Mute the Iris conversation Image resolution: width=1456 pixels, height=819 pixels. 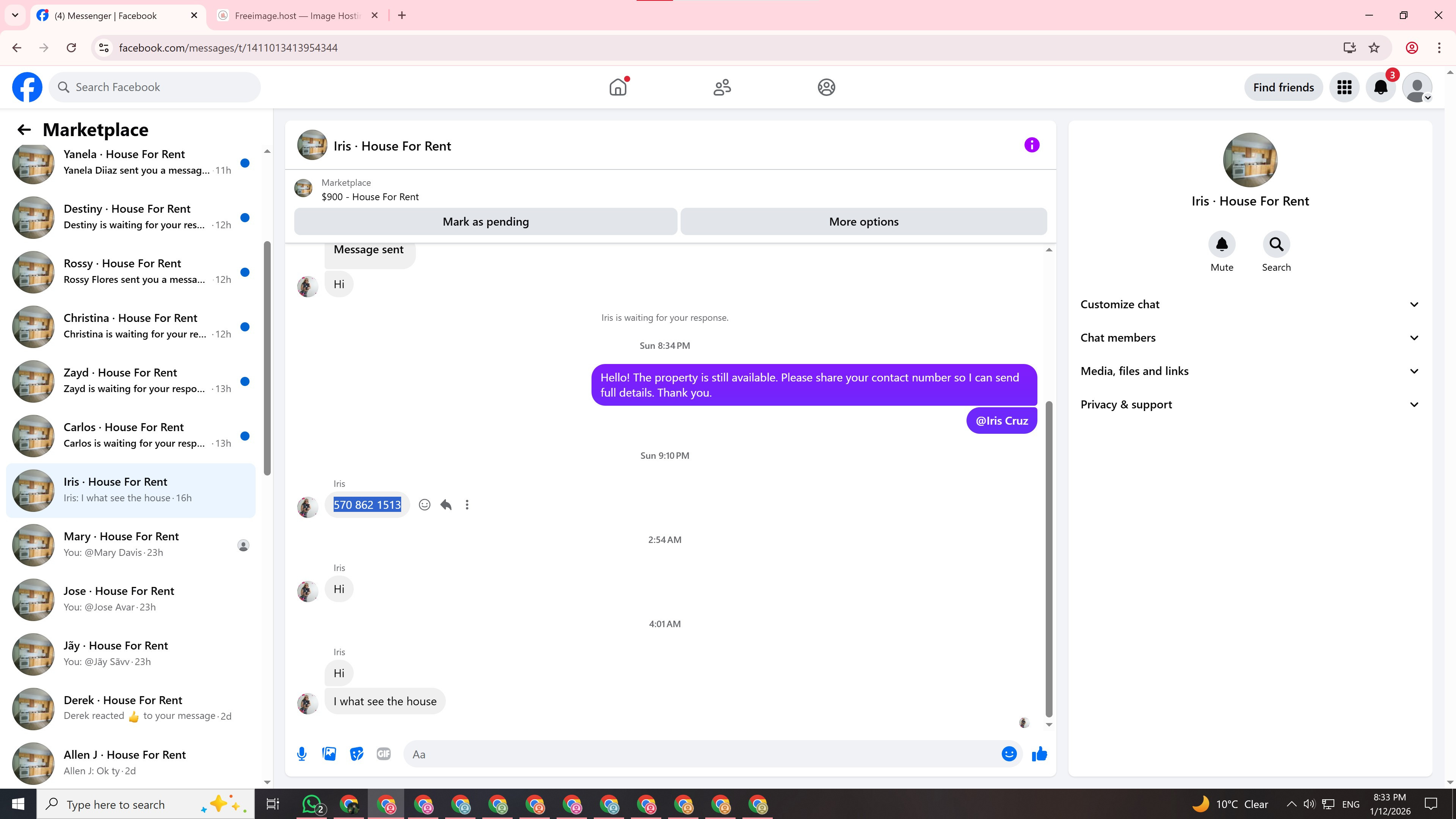[1221, 244]
